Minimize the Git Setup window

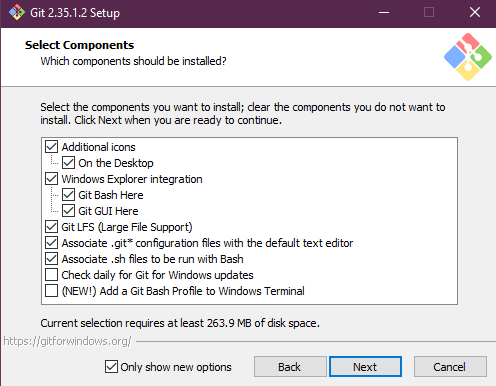[384, 13]
